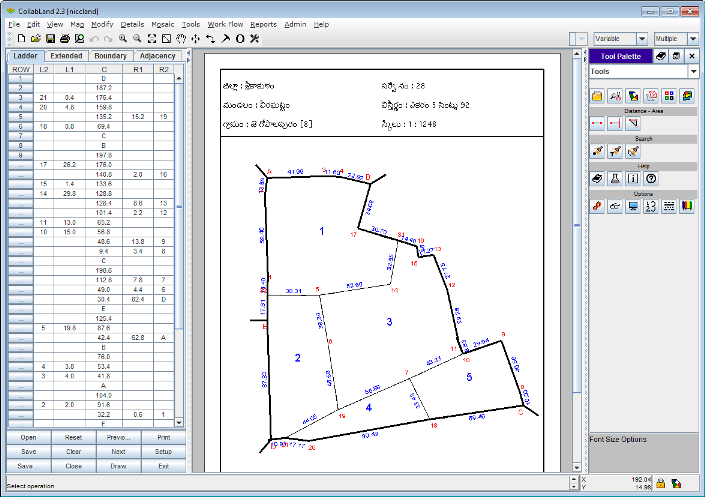Image resolution: width=705 pixels, height=497 pixels.
Task: Open the small blank dropdown left of Variable
Action: pos(582,39)
